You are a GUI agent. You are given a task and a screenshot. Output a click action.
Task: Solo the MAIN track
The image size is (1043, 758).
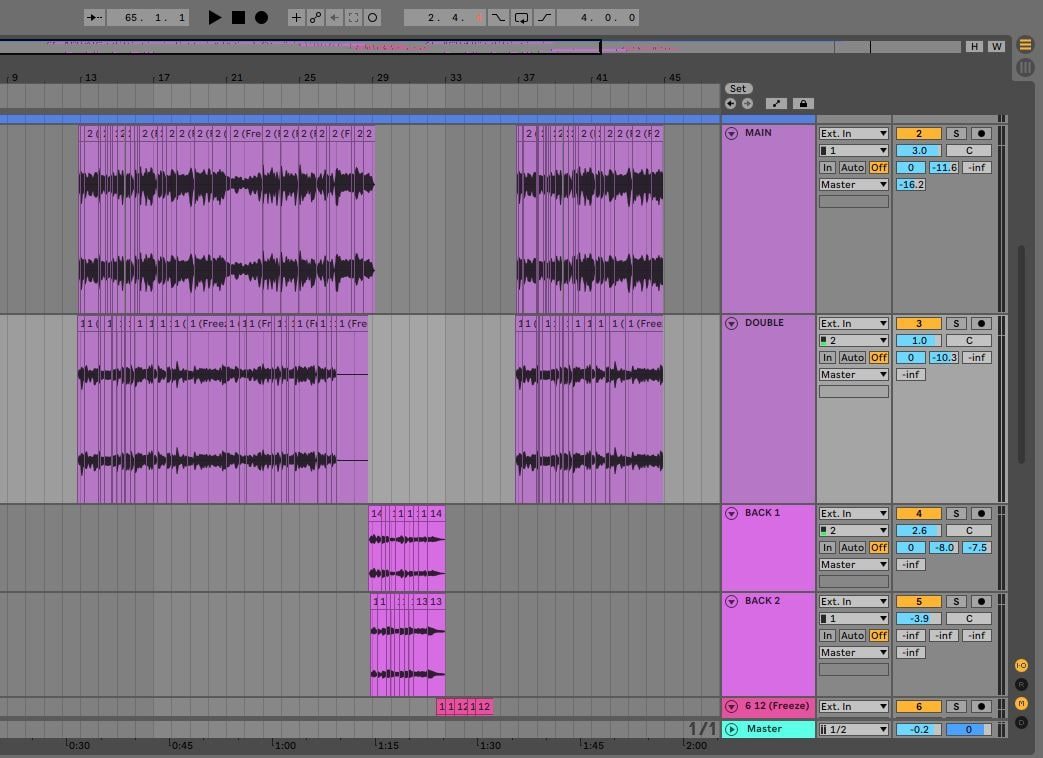click(x=956, y=134)
